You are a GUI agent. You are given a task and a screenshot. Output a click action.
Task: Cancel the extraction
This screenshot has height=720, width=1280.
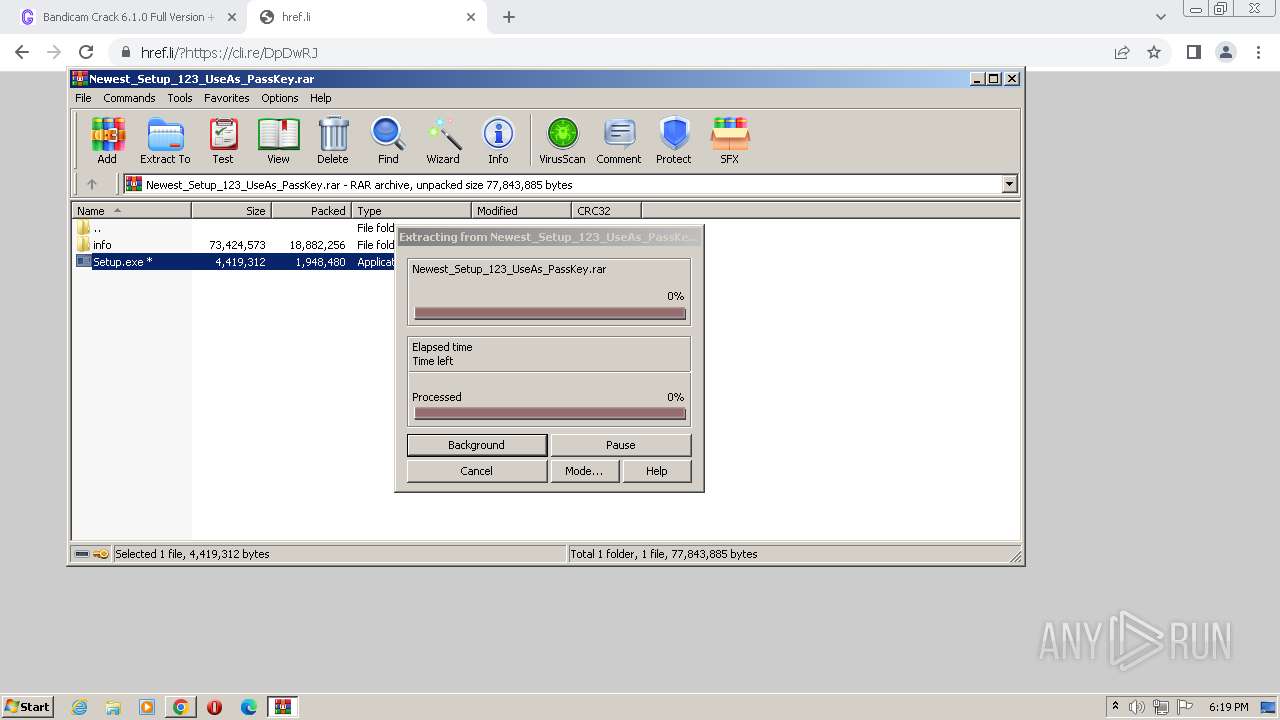[477, 471]
